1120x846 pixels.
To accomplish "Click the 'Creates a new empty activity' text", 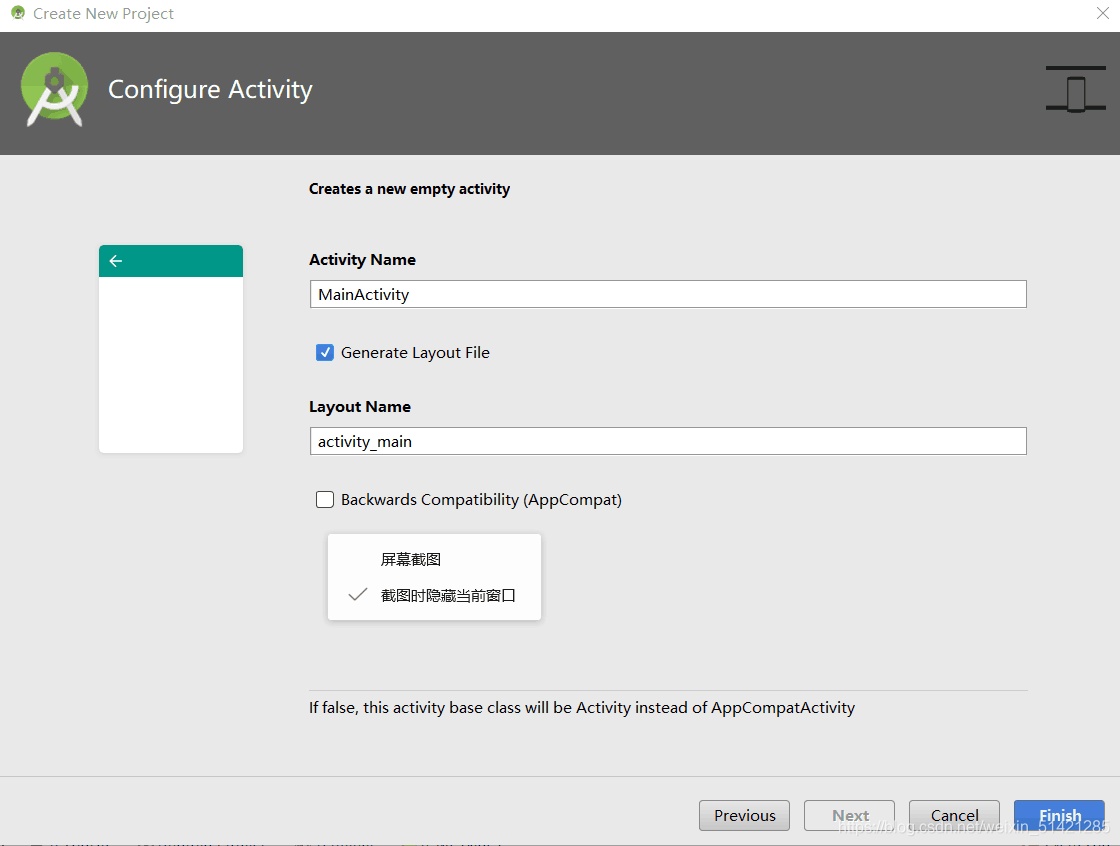I will point(409,189).
